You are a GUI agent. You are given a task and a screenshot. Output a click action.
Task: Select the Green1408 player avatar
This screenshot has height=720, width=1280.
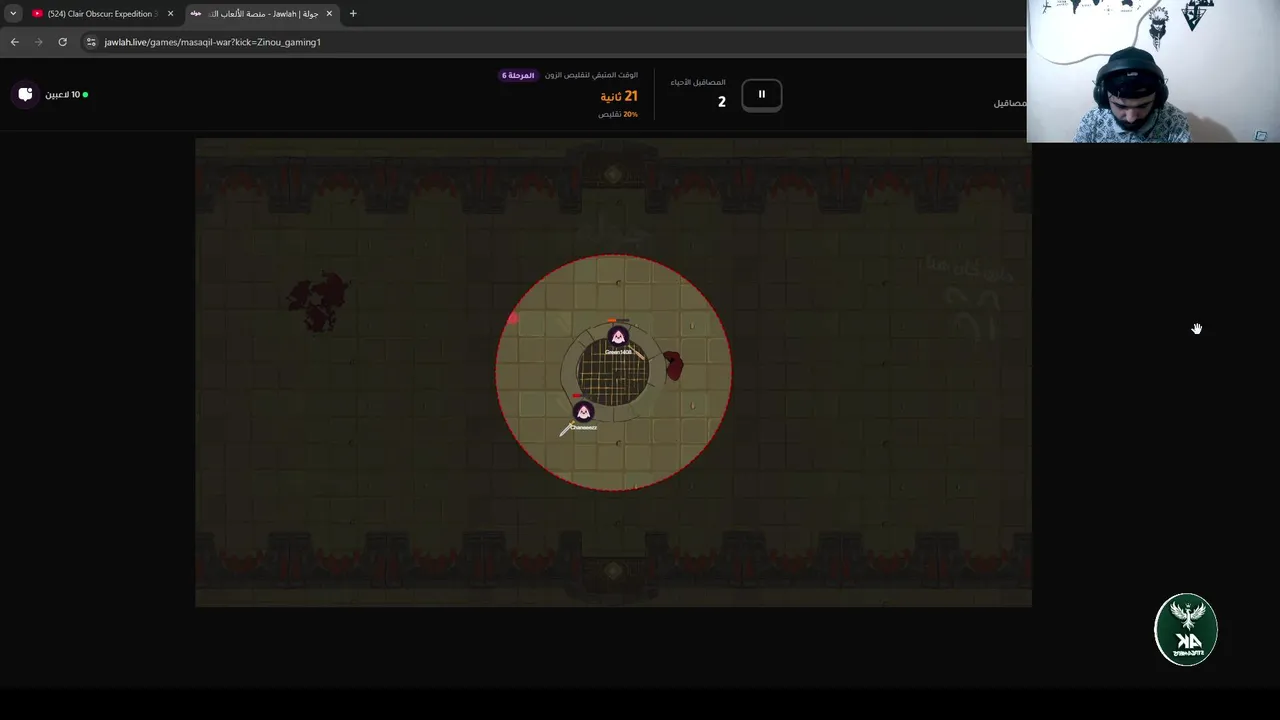pos(618,337)
